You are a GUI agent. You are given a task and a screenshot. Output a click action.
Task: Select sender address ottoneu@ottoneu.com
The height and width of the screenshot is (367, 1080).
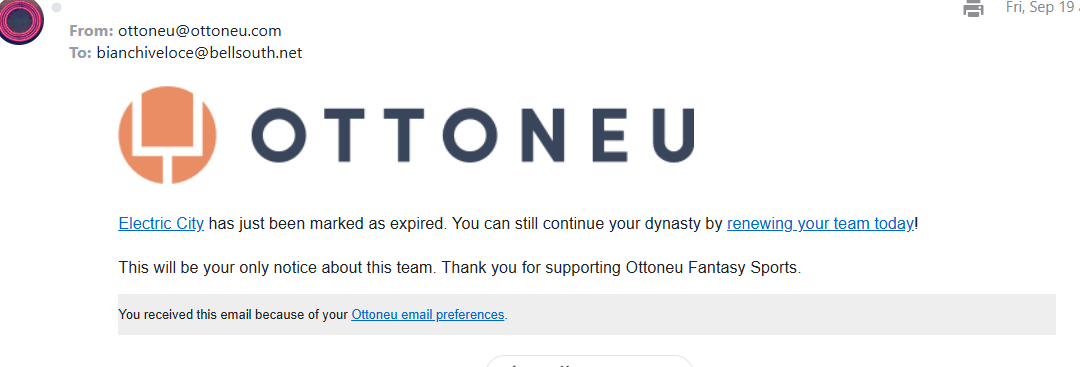(x=200, y=31)
